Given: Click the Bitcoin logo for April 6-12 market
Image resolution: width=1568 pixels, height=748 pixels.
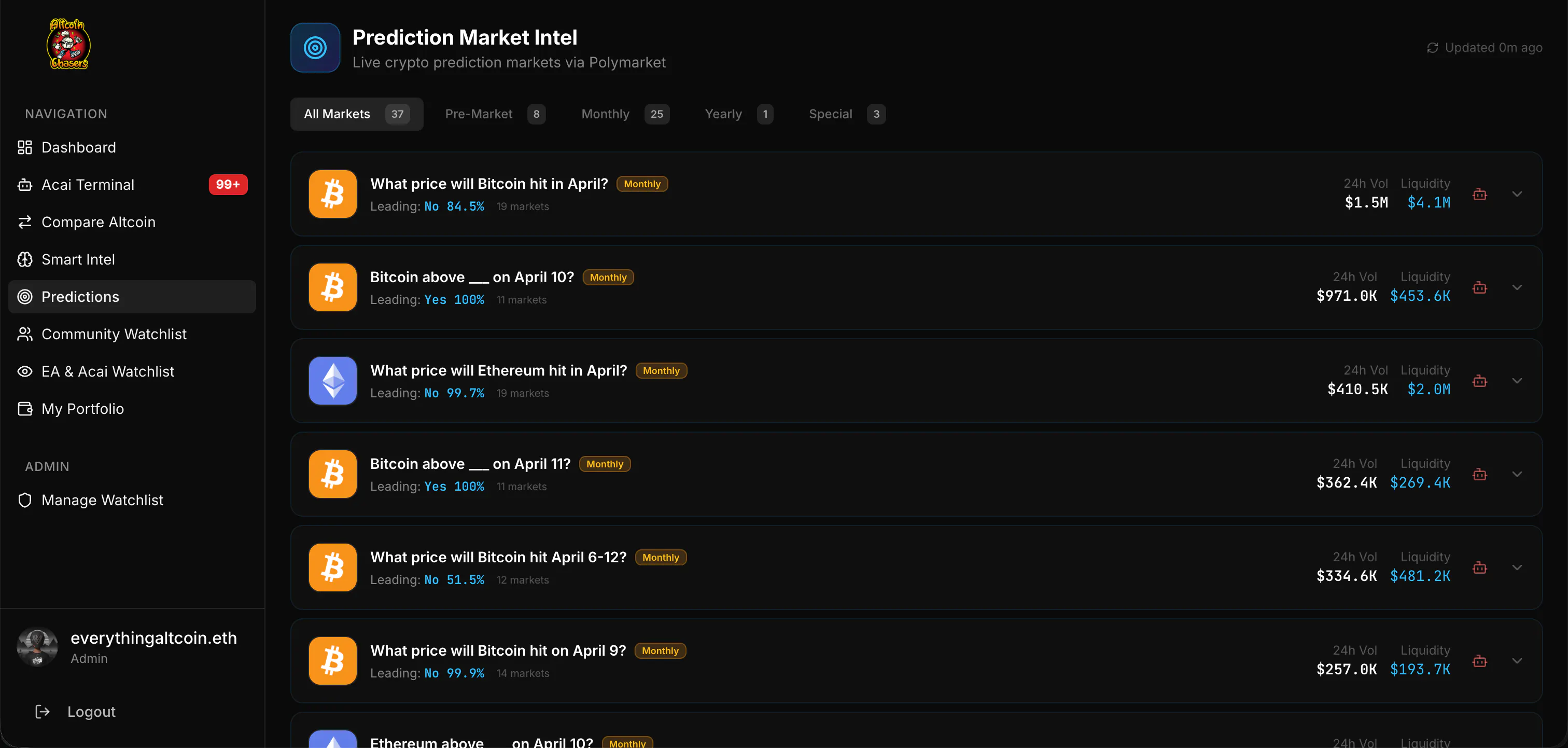Looking at the screenshot, I should coord(333,567).
